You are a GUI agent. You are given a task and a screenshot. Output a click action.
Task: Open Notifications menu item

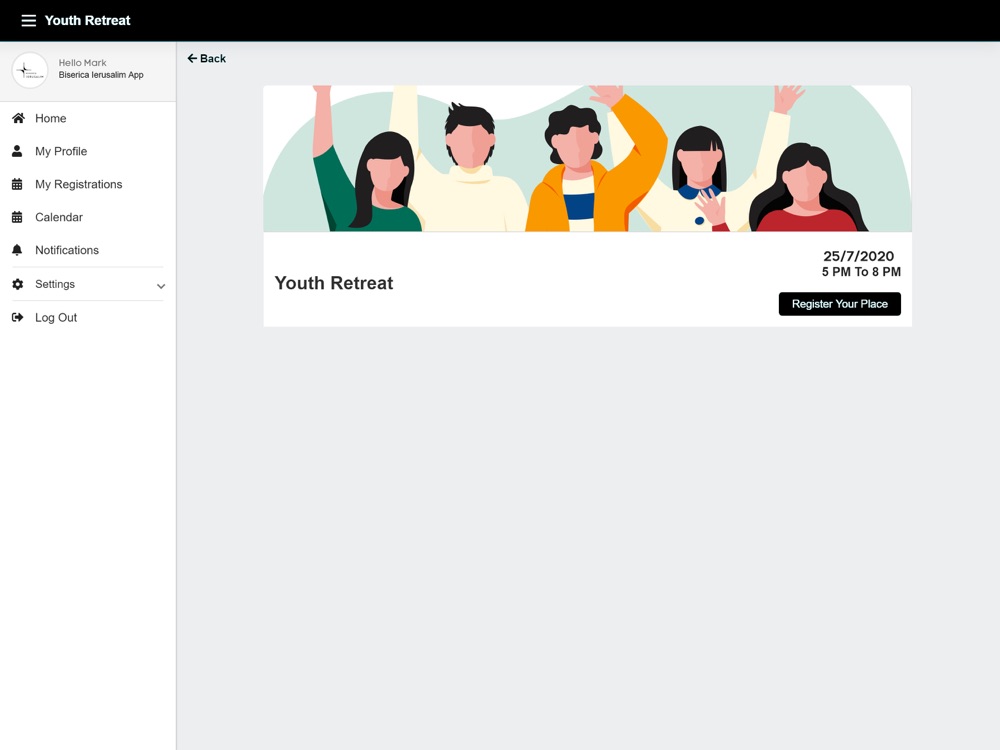(x=88, y=250)
